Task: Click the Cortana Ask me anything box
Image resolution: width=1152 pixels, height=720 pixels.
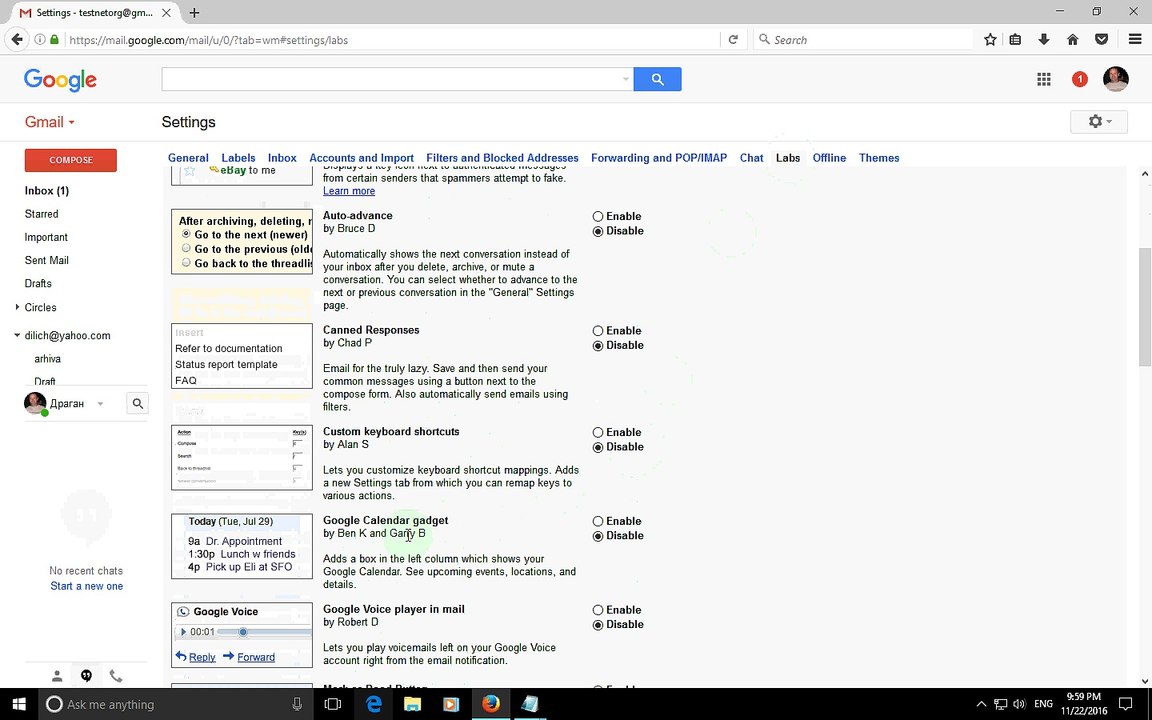Action: (x=175, y=704)
